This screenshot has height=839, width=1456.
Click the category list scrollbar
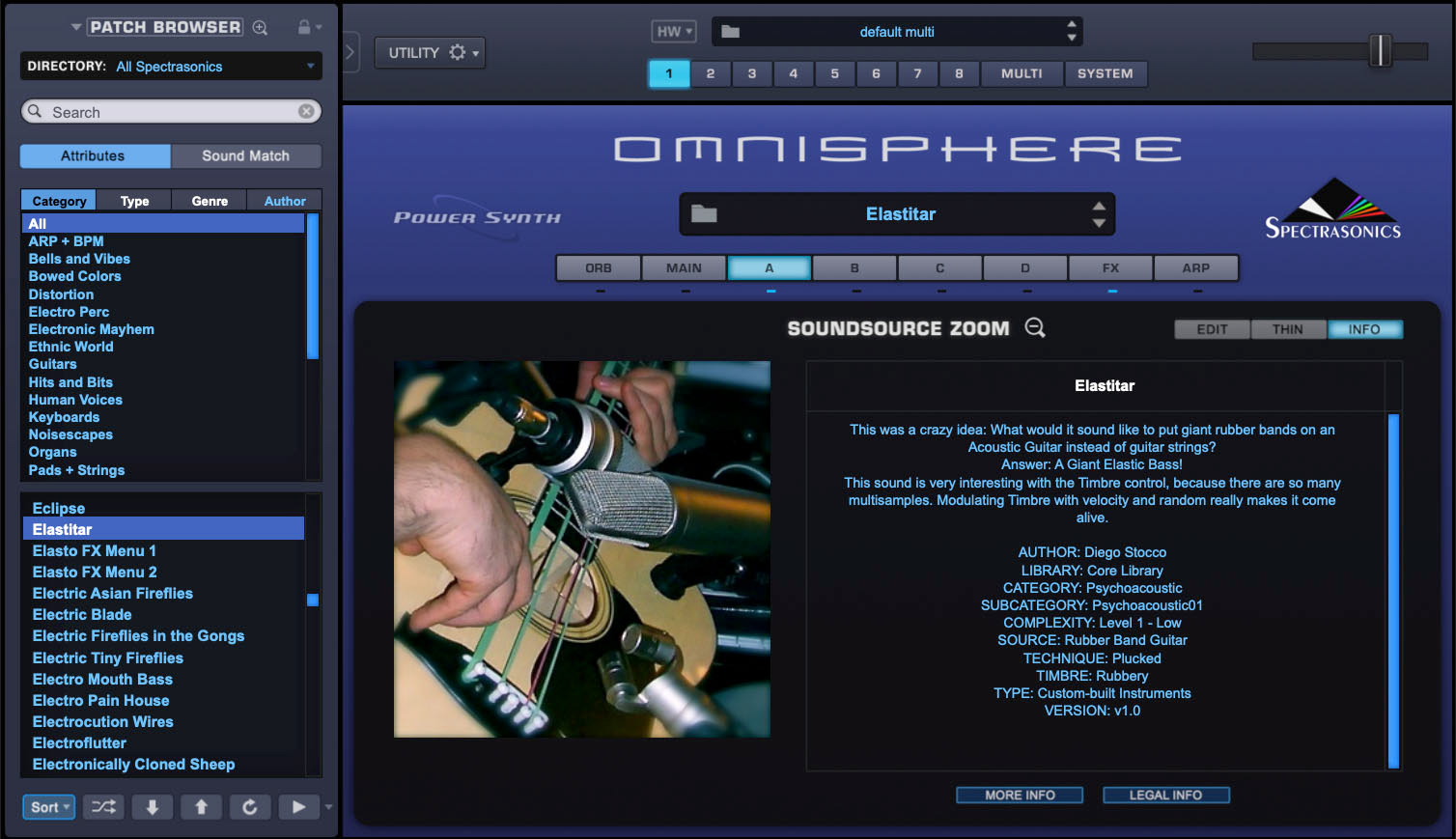[312, 287]
